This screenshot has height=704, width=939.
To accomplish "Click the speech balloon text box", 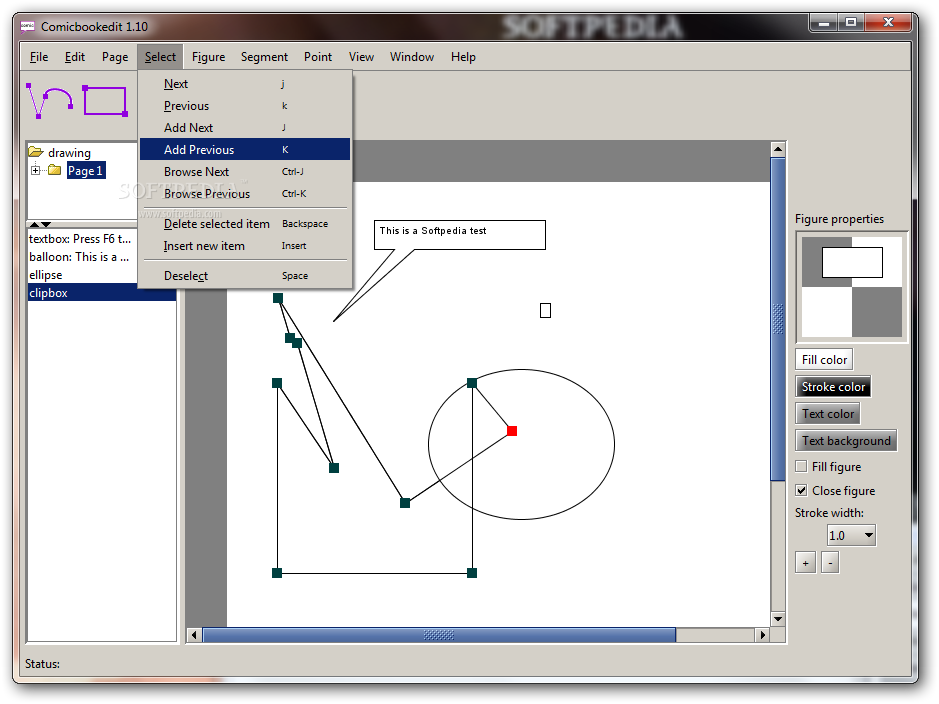I will point(460,235).
